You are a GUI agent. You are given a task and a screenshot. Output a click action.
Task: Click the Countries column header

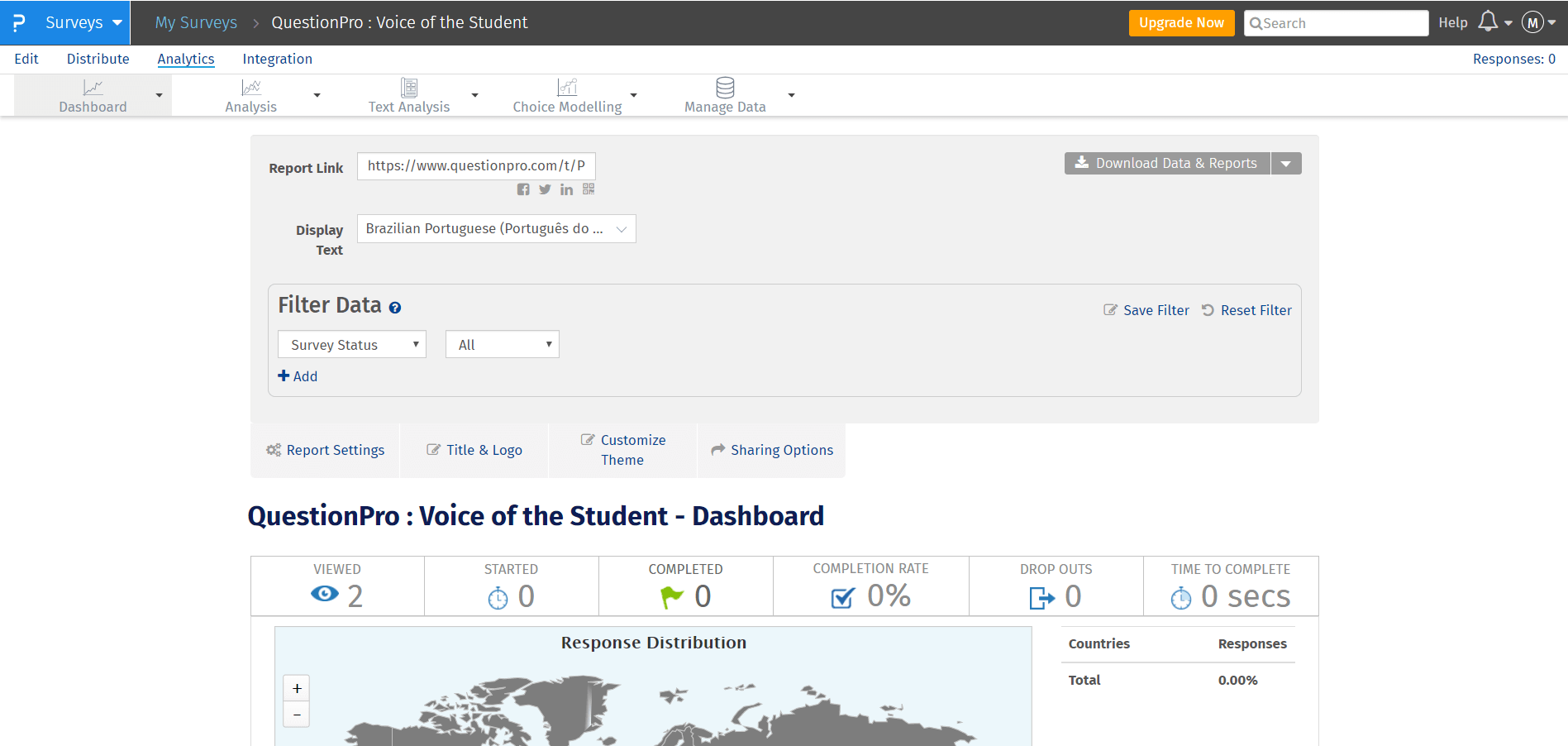pyautogui.click(x=1099, y=643)
